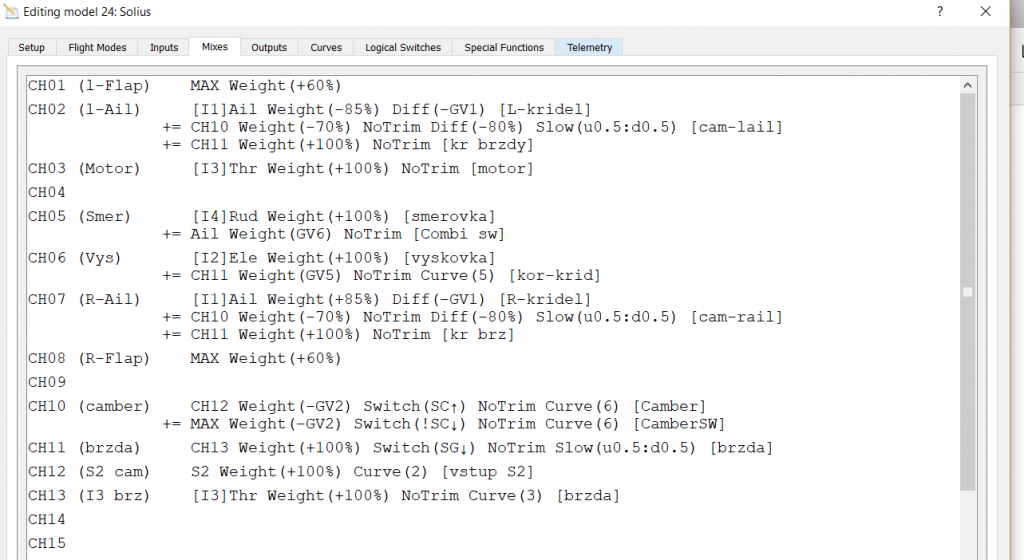Select the CH03 Motor throttle mix
1024x560 pixels.
pyautogui.click(x=362, y=169)
